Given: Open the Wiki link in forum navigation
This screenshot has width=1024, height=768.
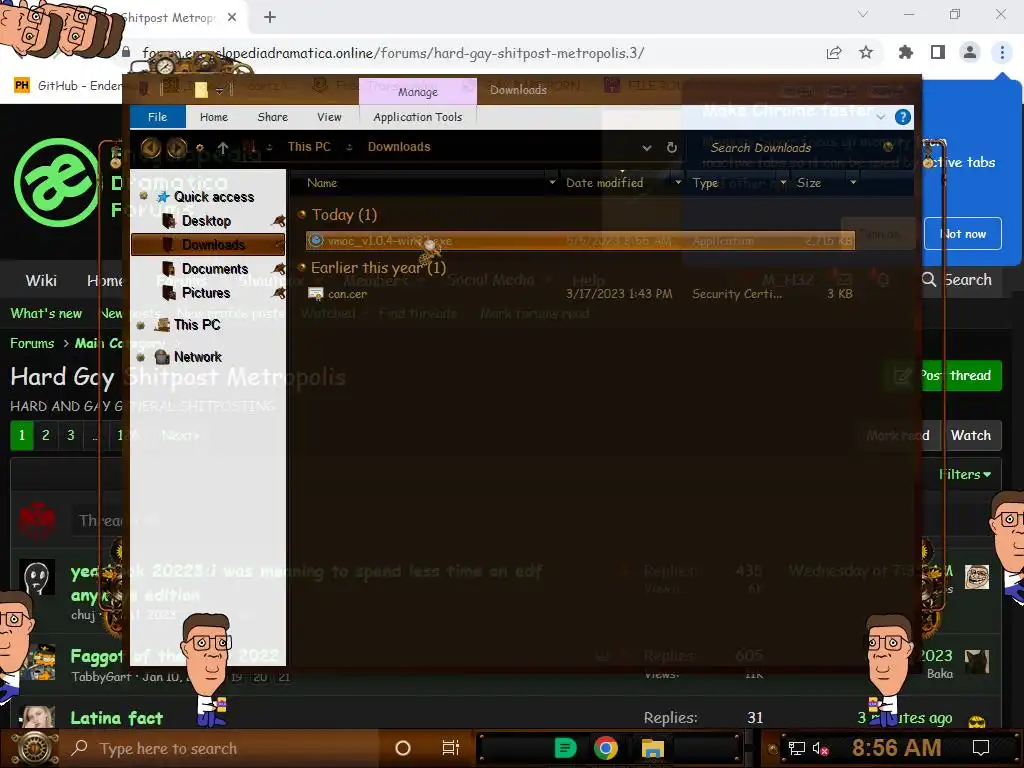Looking at the screenshot, I should click(41, 280).
